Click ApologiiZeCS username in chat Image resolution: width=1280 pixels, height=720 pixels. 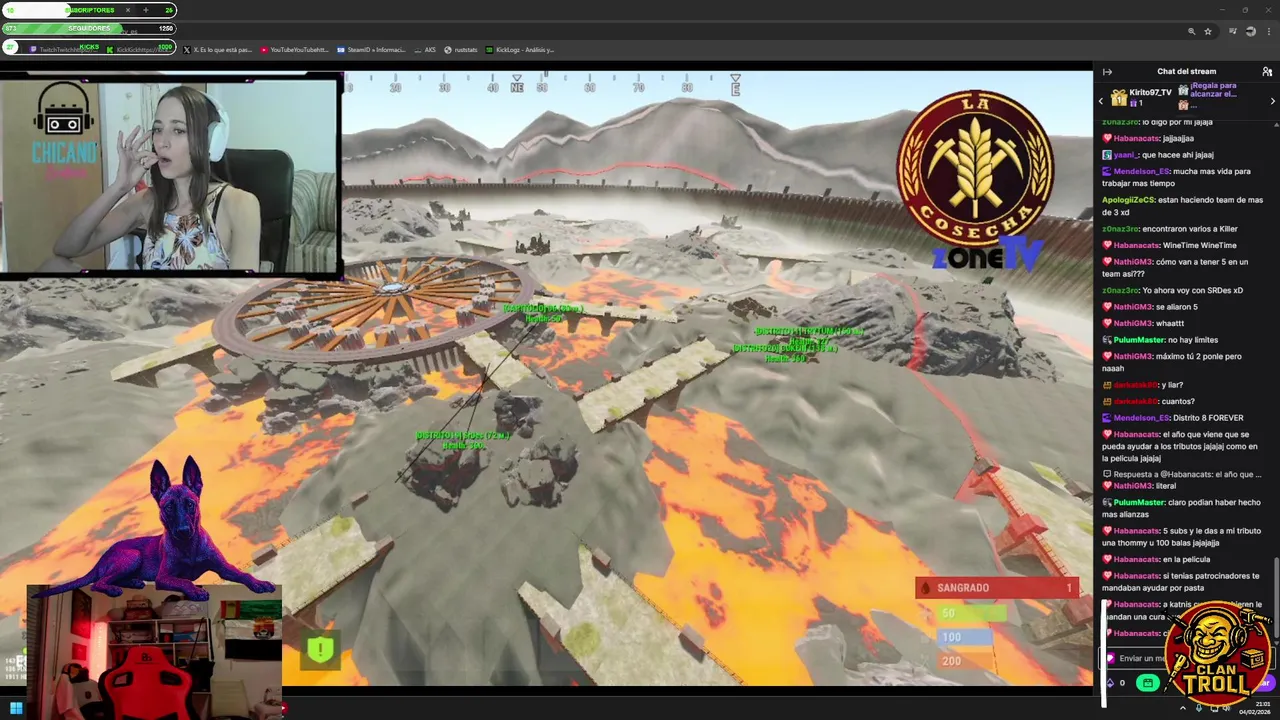tap(1128, 200)
